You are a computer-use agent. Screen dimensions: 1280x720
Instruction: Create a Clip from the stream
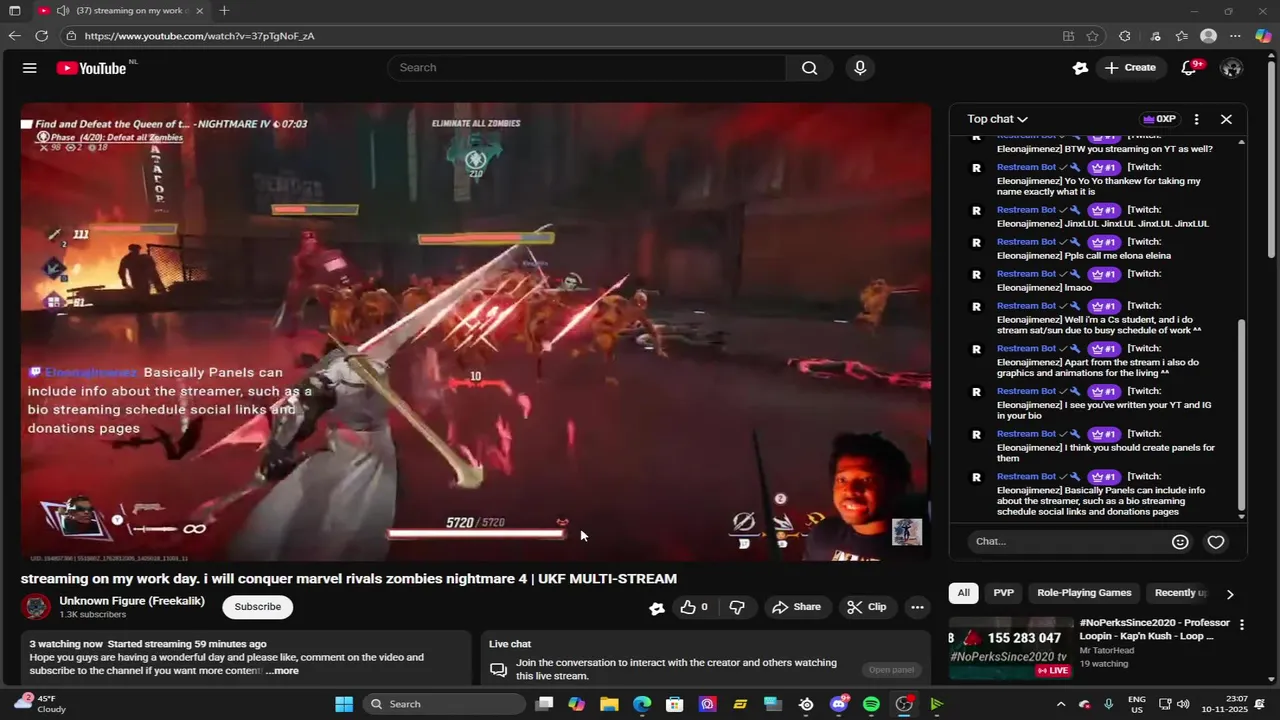pyautogui.click(x=866, y=607)
